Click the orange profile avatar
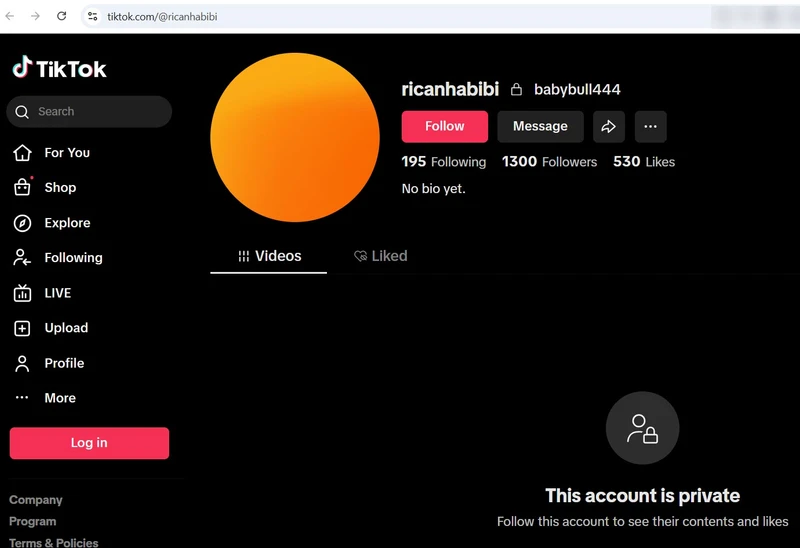This screenshot has height=548, width=800. (x=295, y=137)
